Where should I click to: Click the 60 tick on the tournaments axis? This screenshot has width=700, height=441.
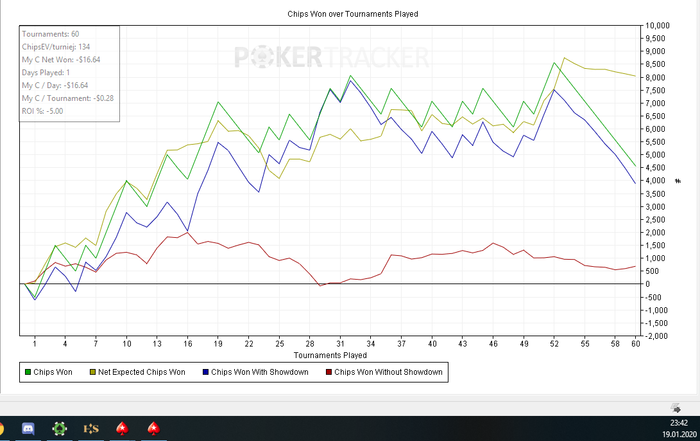[635, 344]
